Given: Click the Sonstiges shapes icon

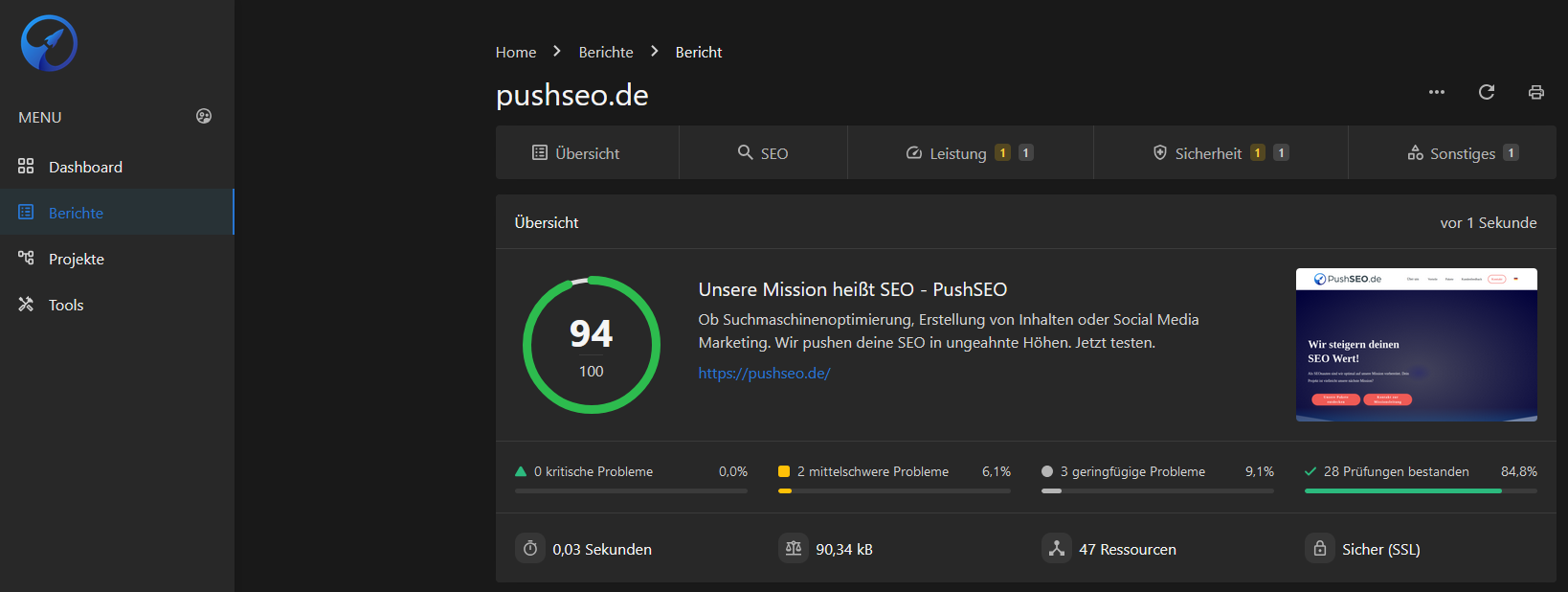Looking at the screenshot, I should pyautogui.click(x=1415, y=152).
